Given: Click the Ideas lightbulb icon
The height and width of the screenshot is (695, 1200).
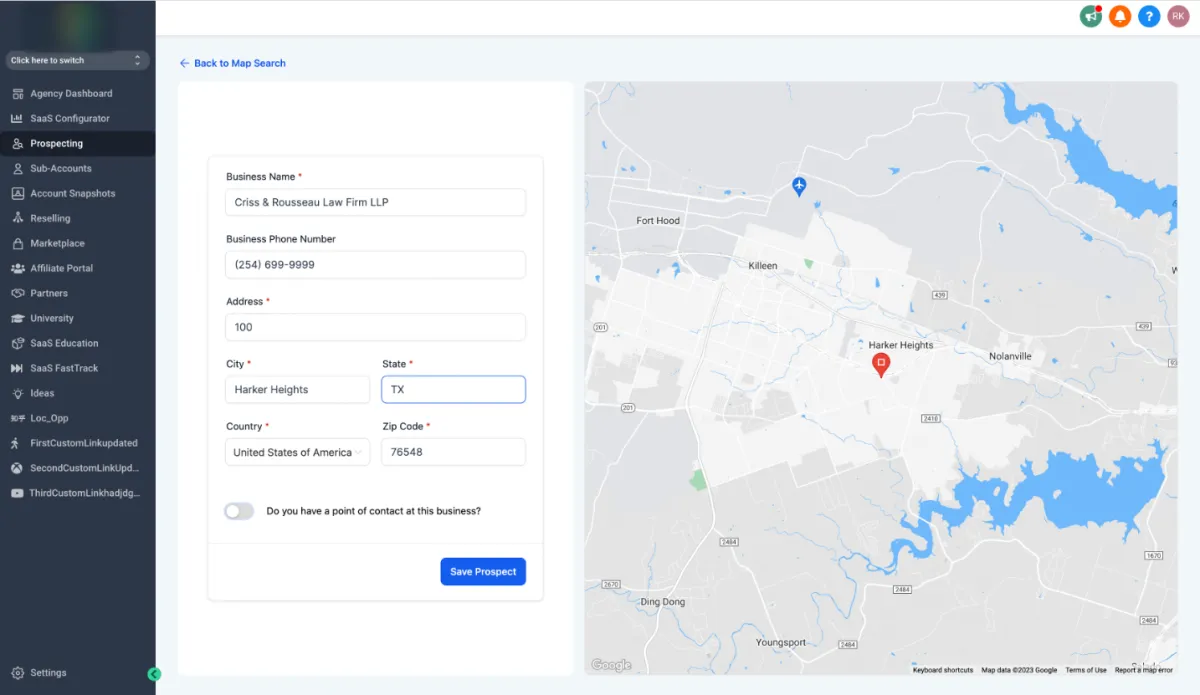Looking at the screenshot, I should click(x=18, y=393).
